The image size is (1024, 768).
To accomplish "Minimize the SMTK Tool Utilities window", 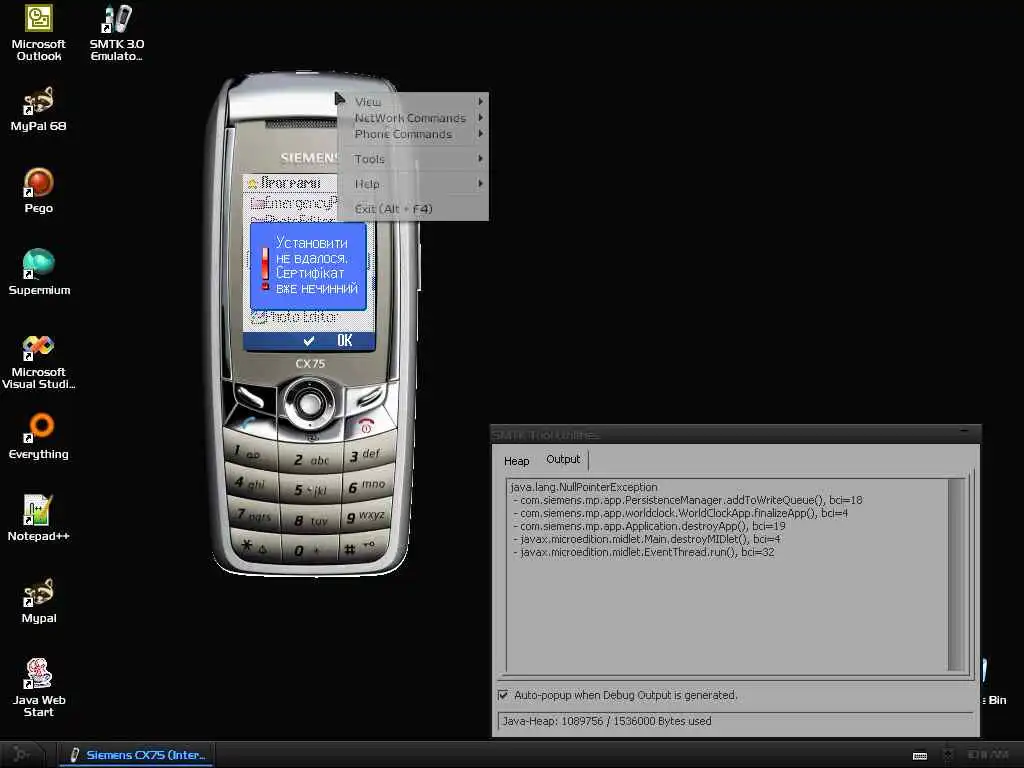I will [964, 433].
